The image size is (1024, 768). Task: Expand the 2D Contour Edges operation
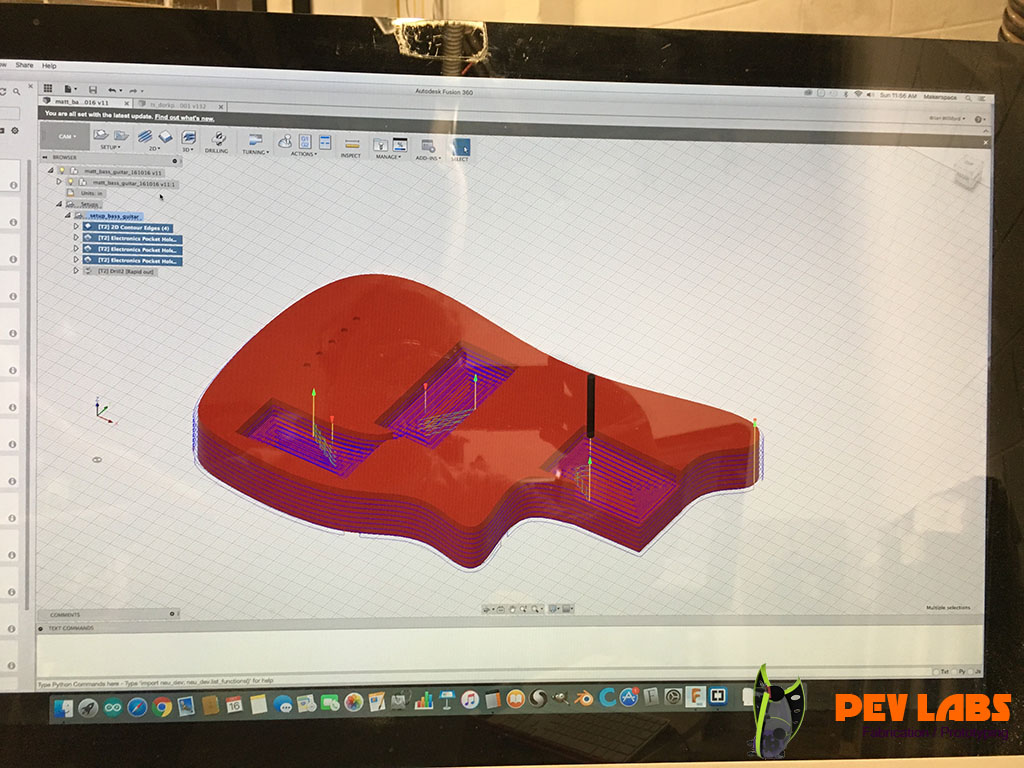(75, 227)
